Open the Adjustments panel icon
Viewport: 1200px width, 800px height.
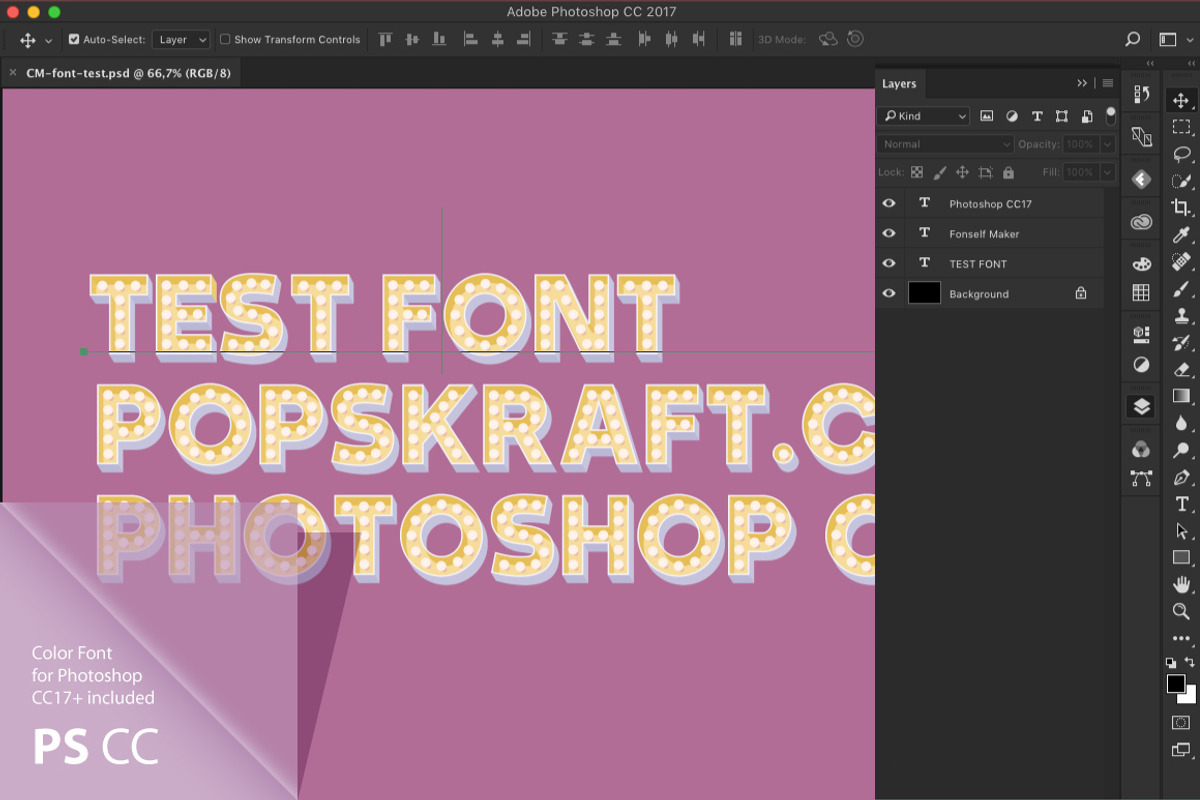point(1141,364)
